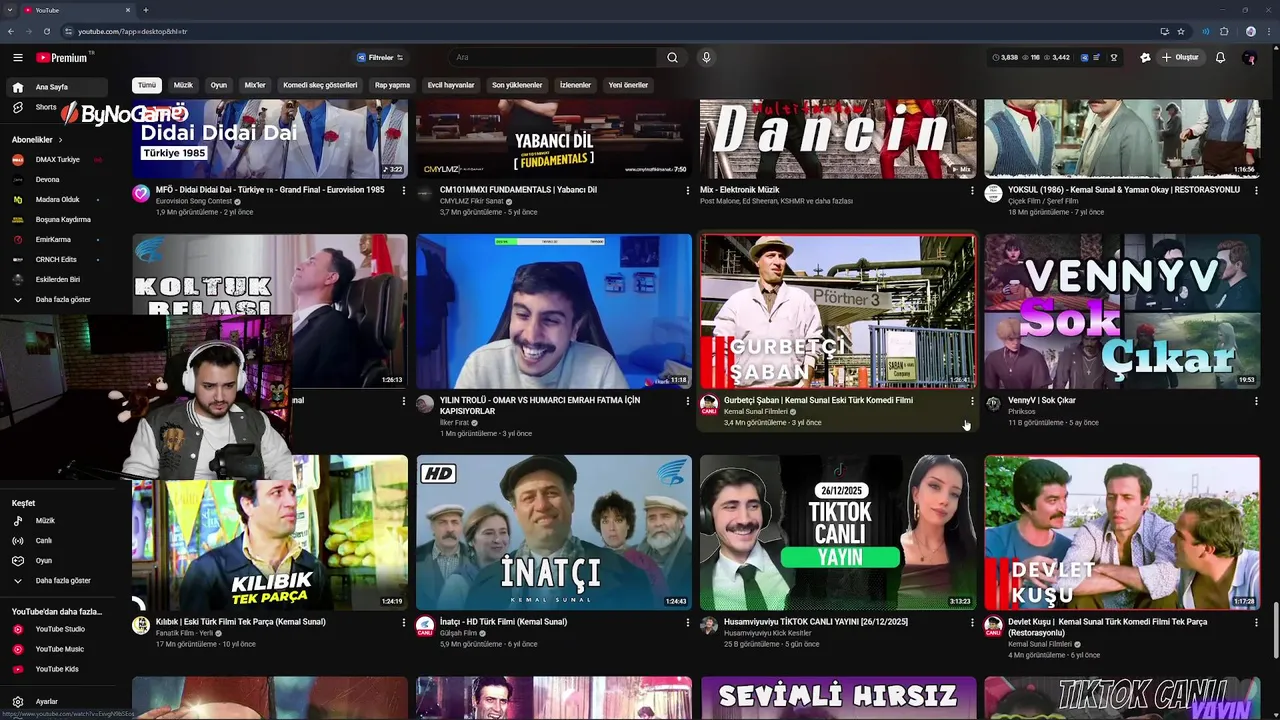Open the notifications bell
The height and width of the screenshot is (720, 1280).
click(1220, 58)
